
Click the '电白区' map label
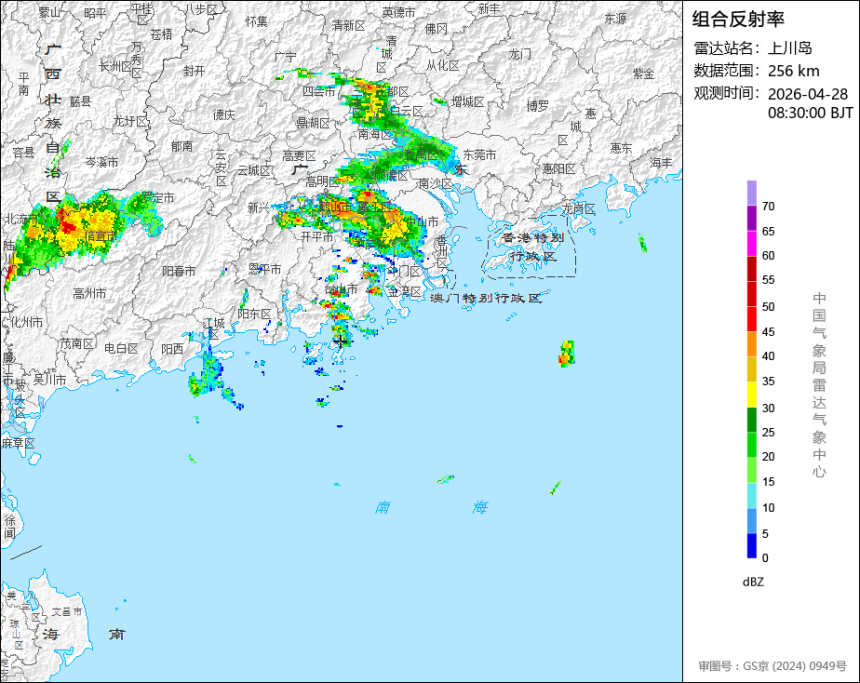pos(121,348)
